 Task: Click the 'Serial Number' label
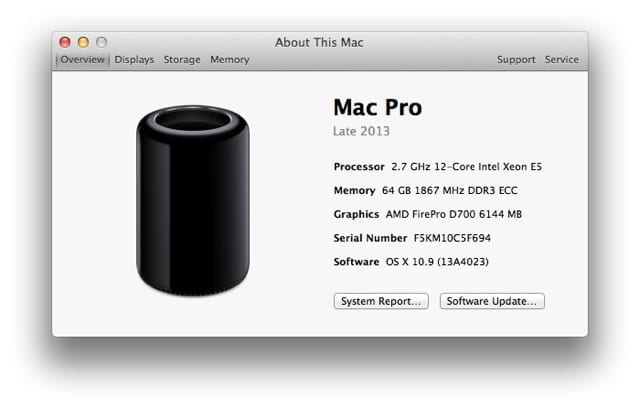370,238
